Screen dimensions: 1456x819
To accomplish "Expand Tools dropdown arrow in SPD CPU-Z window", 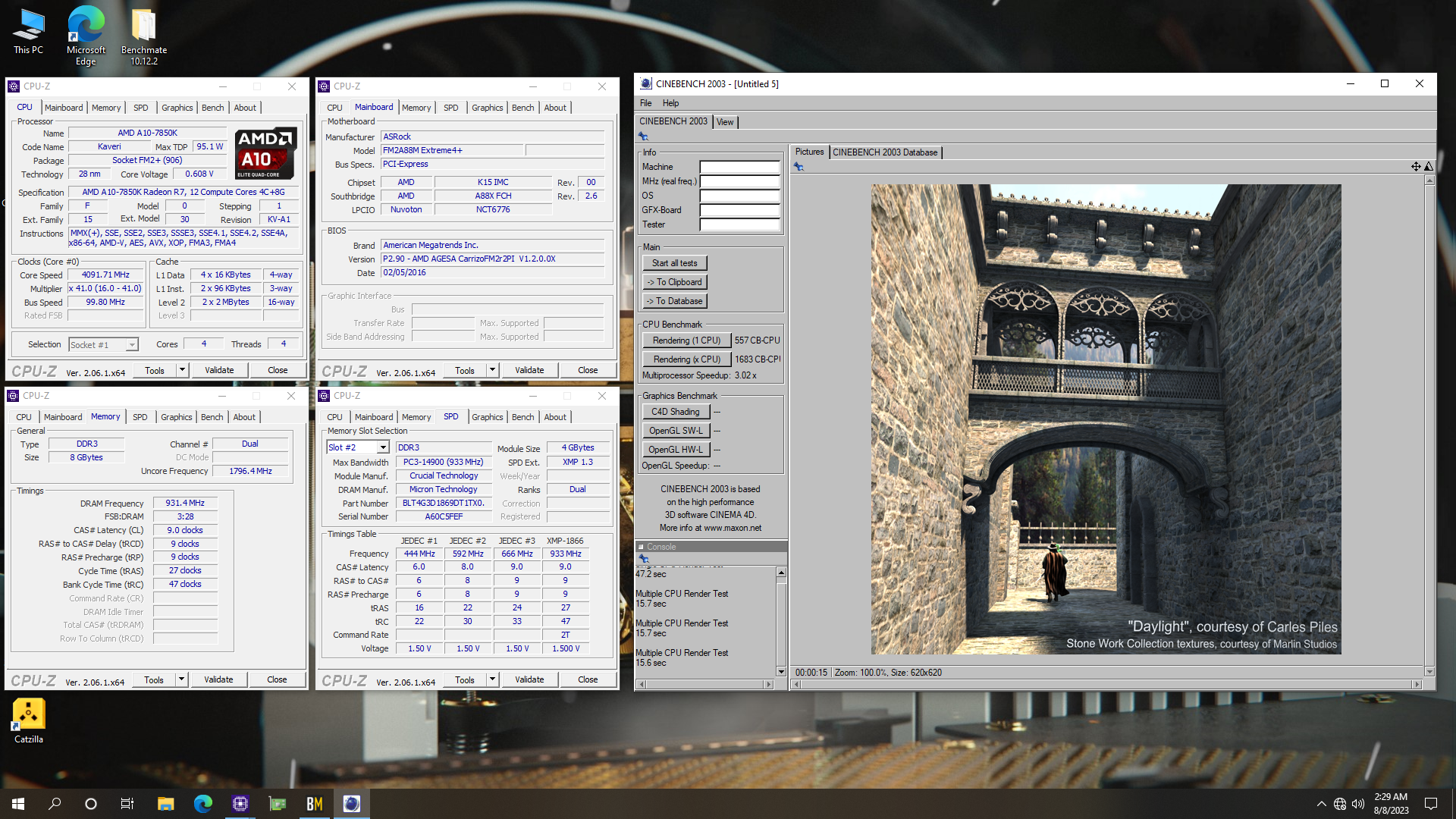I will click(x=493, y=679).
